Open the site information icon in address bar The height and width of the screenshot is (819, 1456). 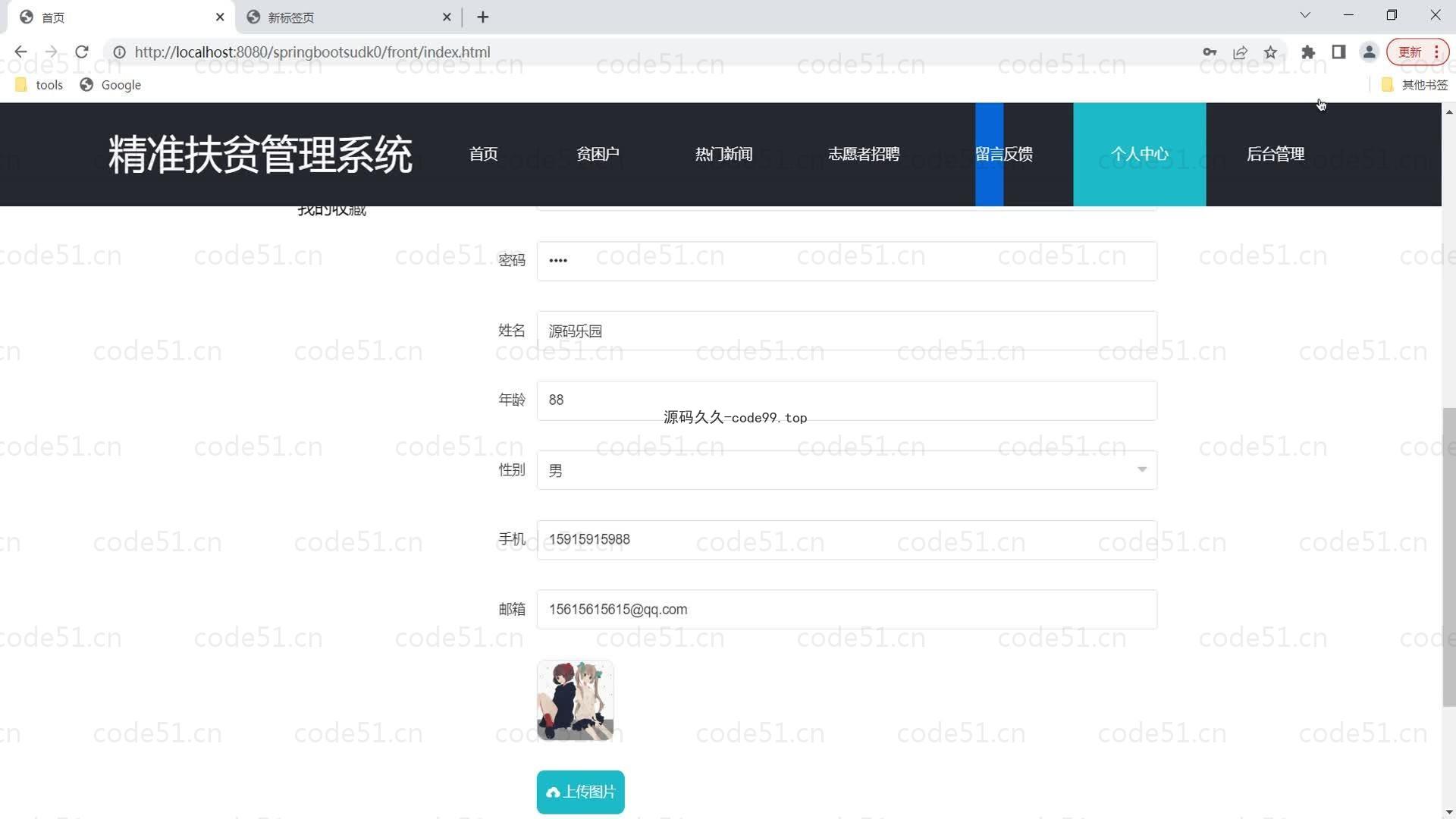point(119,52)
